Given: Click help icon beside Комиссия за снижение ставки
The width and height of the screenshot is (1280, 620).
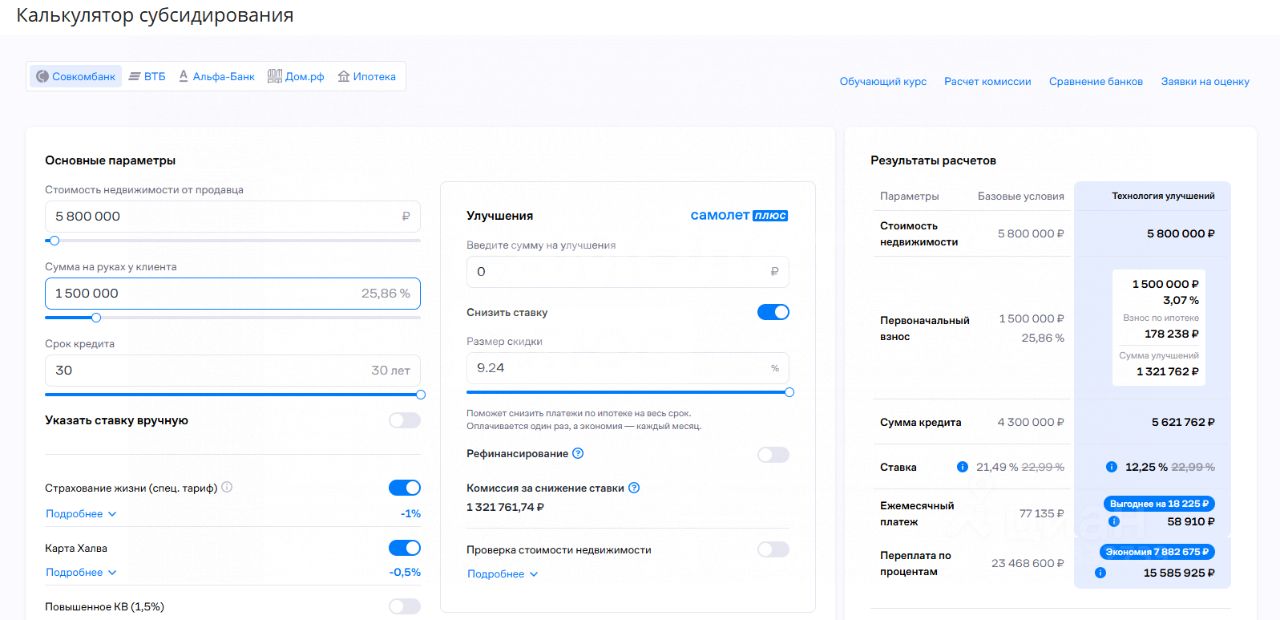Looking at the screenshot, I should point(634,488).
